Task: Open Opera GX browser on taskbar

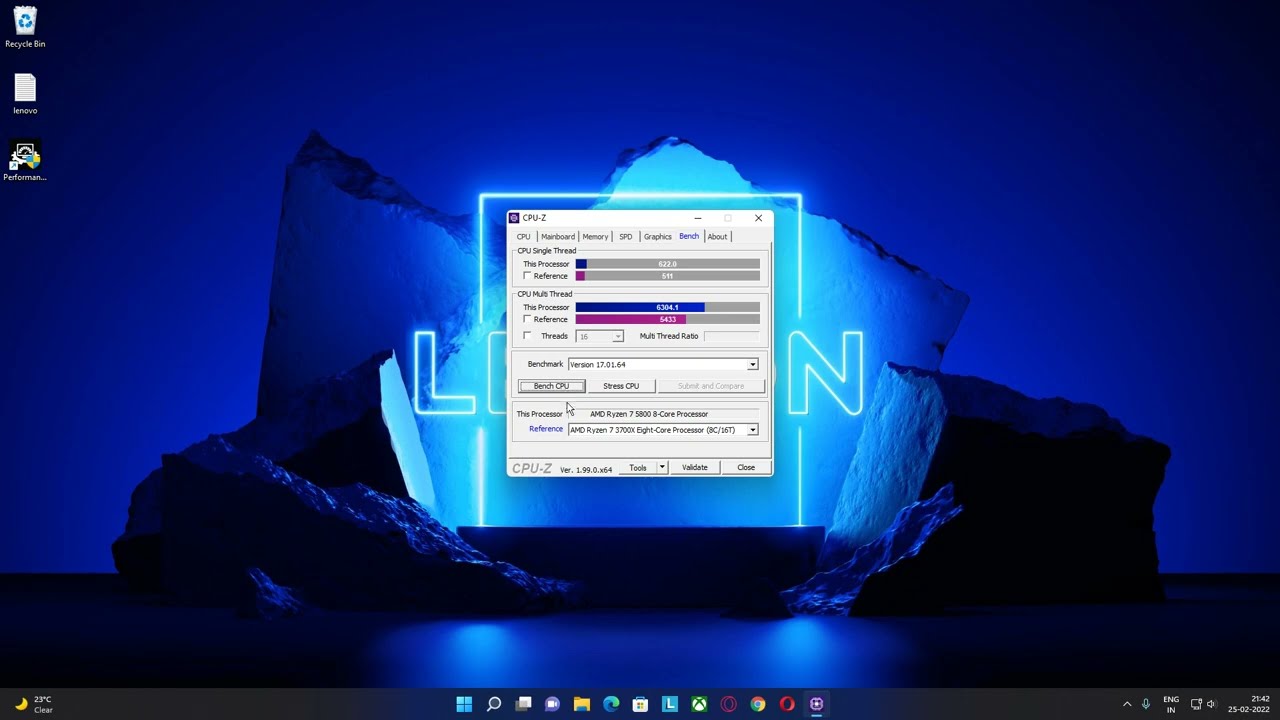Action: (728, 704)
